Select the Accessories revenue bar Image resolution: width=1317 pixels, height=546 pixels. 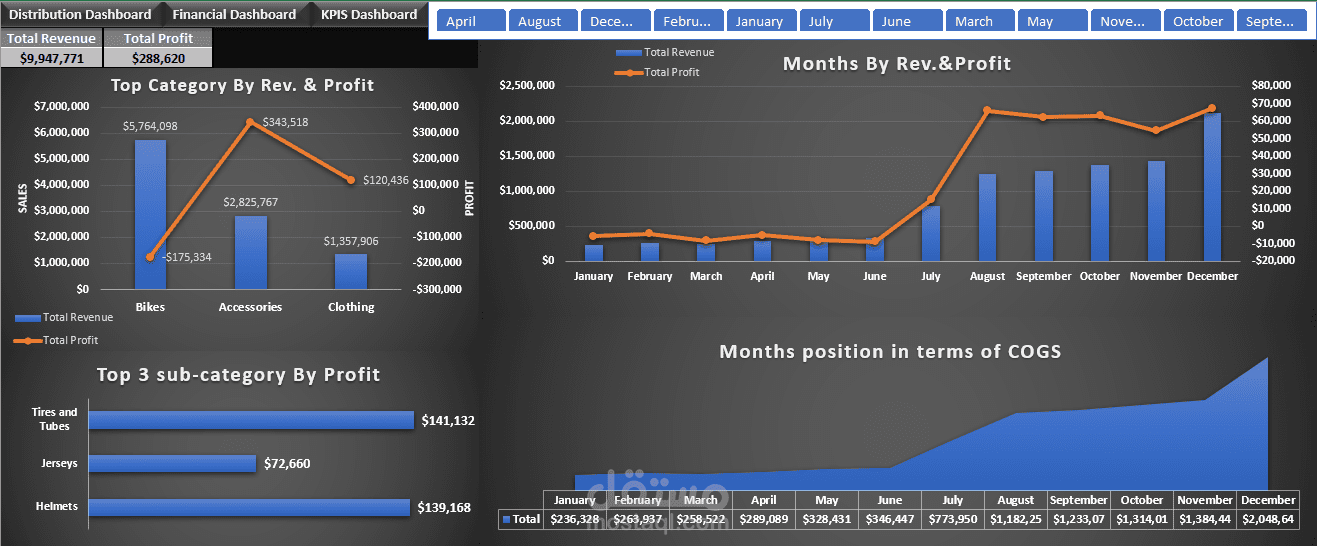(x=251, y=252)
